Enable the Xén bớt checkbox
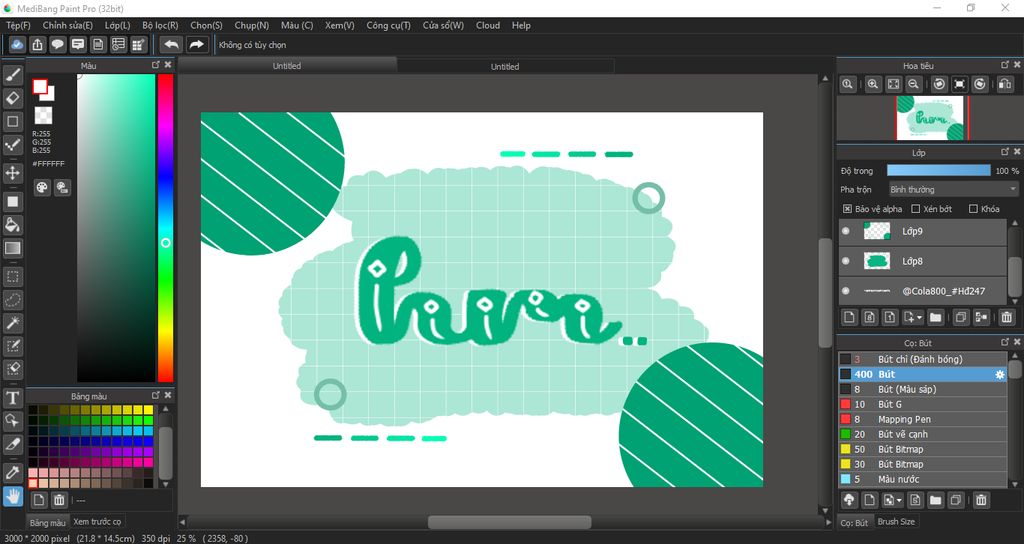The height and width of the screenshot is (544, 1024). [916, 209]
